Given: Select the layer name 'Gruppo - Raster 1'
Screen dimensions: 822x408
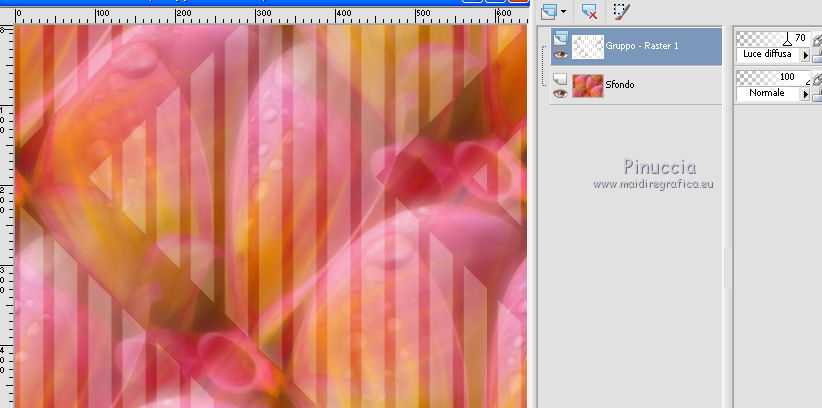Looking at the screenshot, I should tap(642, 46).
